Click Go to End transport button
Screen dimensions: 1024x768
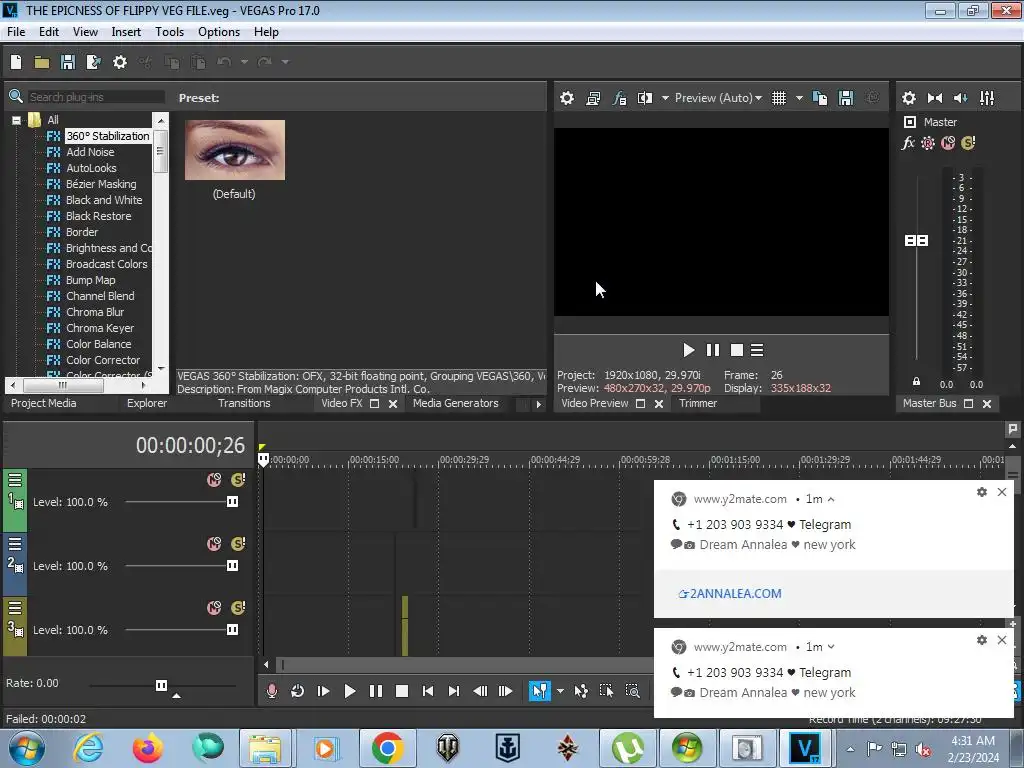pyautogui.click(x=454, y=691)
